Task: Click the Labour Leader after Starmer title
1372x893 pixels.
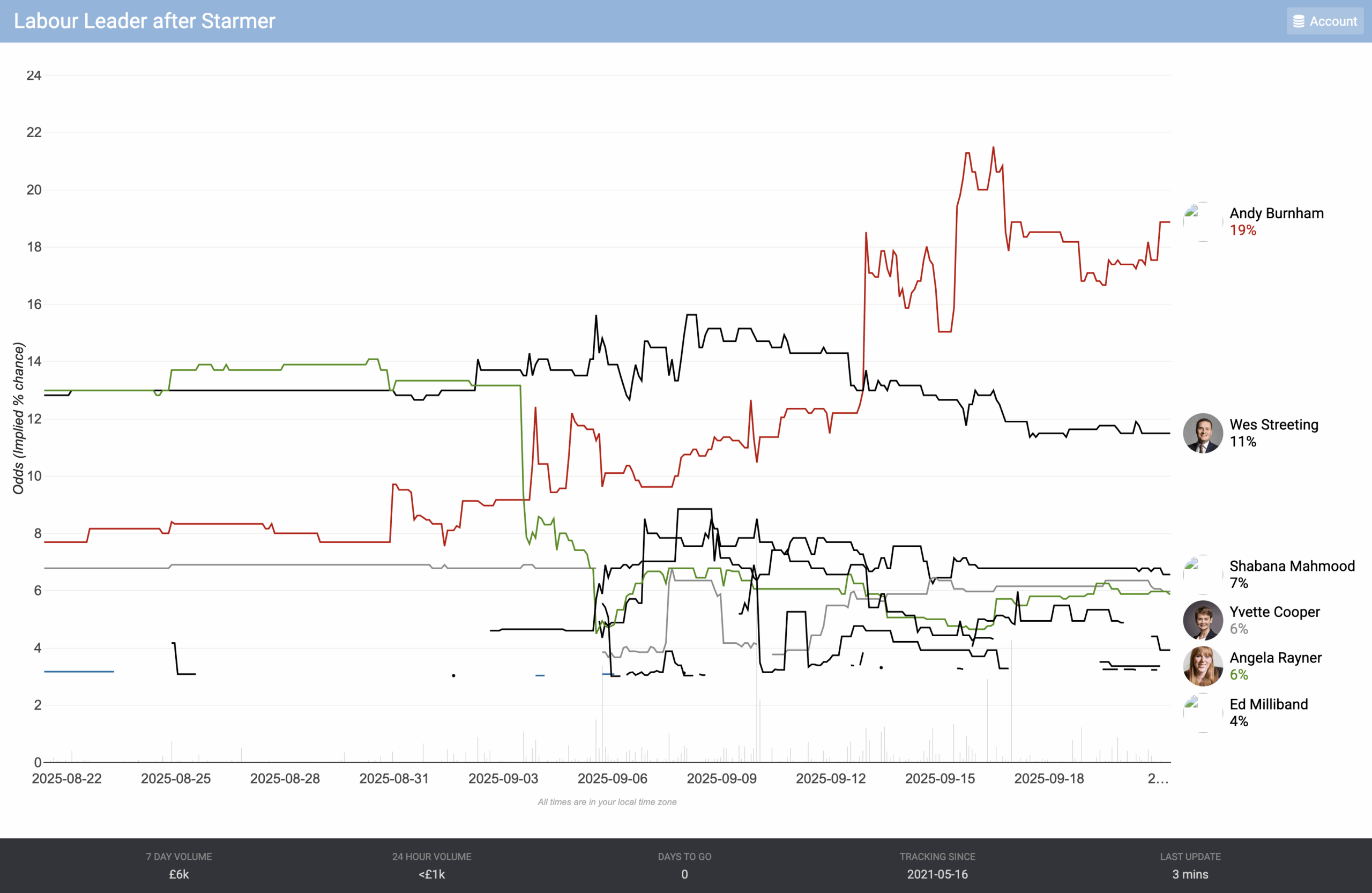Action: [x=145, y=21]
